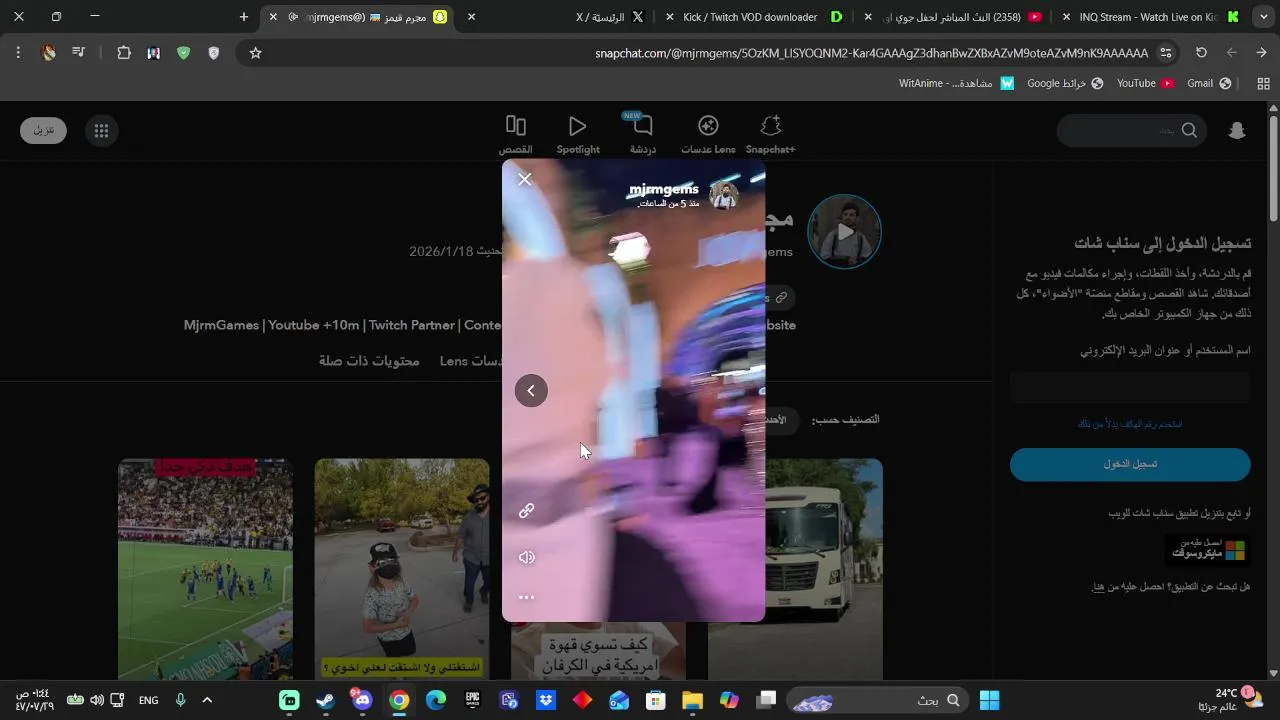The width and height of the screenshot is (1280, 720).
Task: Open a new browser tab
Action: 244,17
